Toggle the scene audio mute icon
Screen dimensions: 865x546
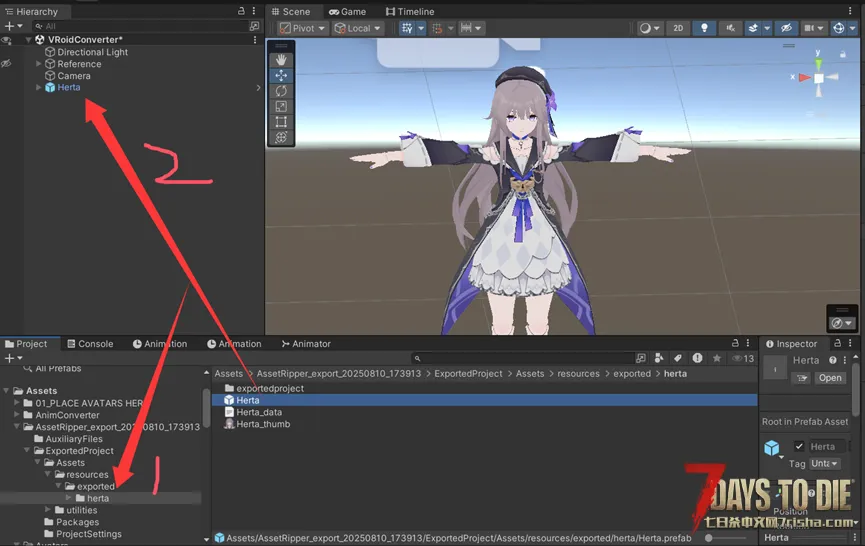(x=730, y=28)
